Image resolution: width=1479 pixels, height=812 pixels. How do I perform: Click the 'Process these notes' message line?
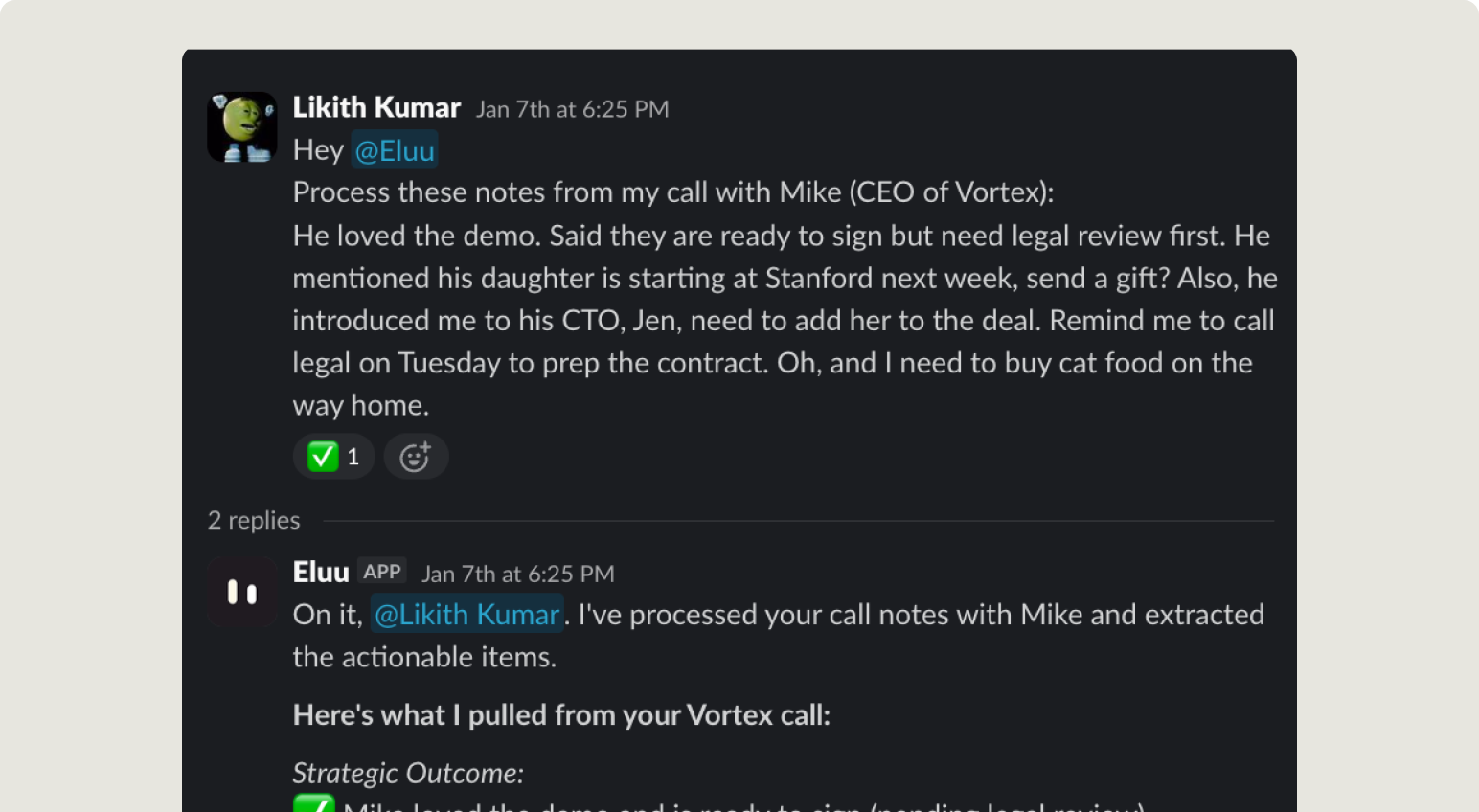coord(672,192)
